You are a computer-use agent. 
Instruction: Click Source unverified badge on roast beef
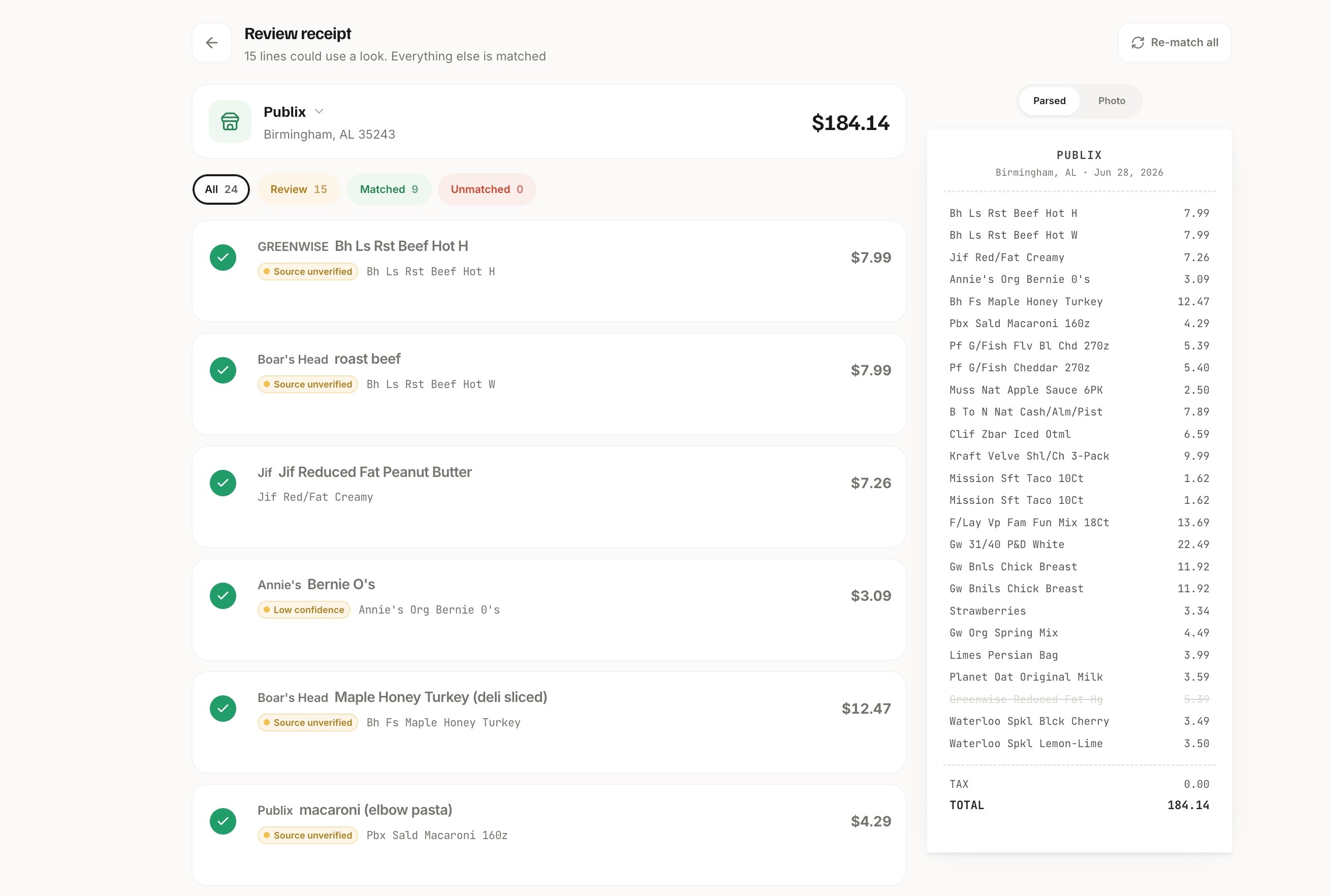coord(307,385)
